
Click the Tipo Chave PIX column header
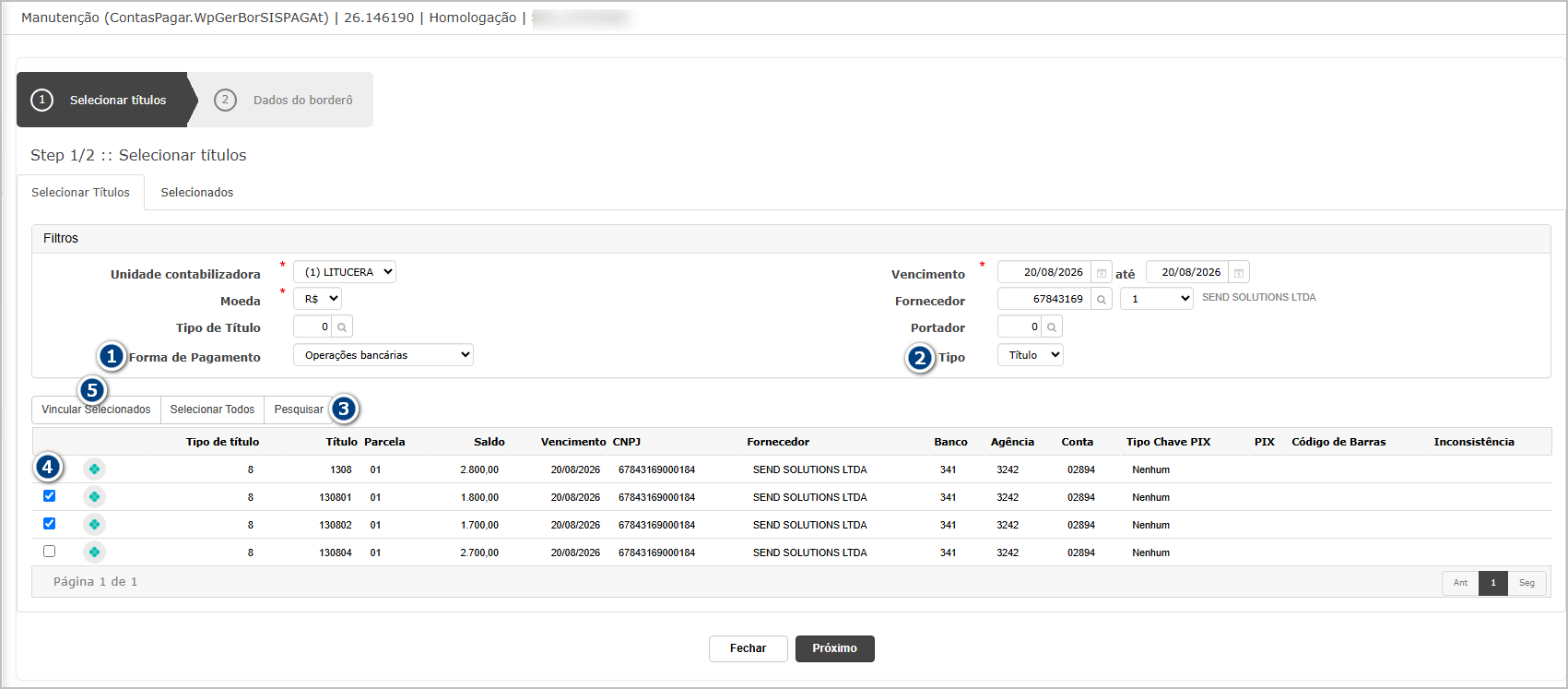pos(1168,442)
